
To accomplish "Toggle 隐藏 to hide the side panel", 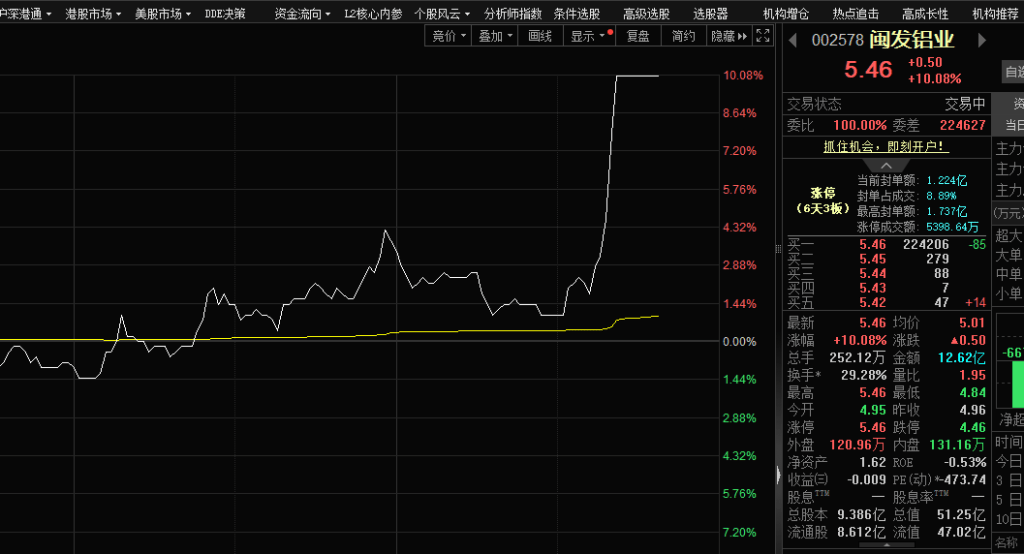I will [721, 36].
